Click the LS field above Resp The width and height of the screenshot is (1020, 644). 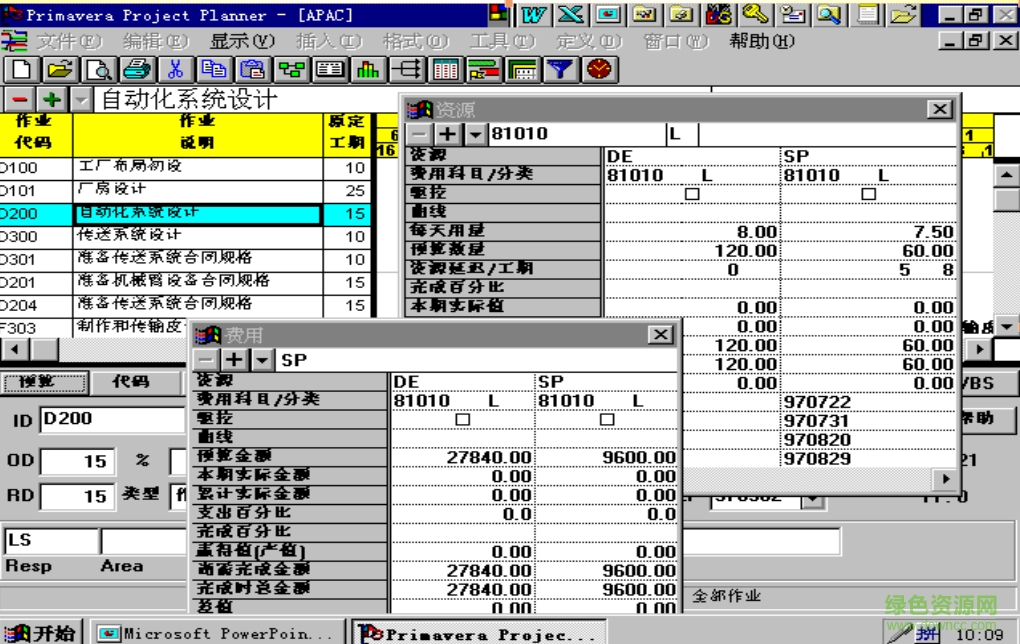pyautogui.click(x=51, y=541)
